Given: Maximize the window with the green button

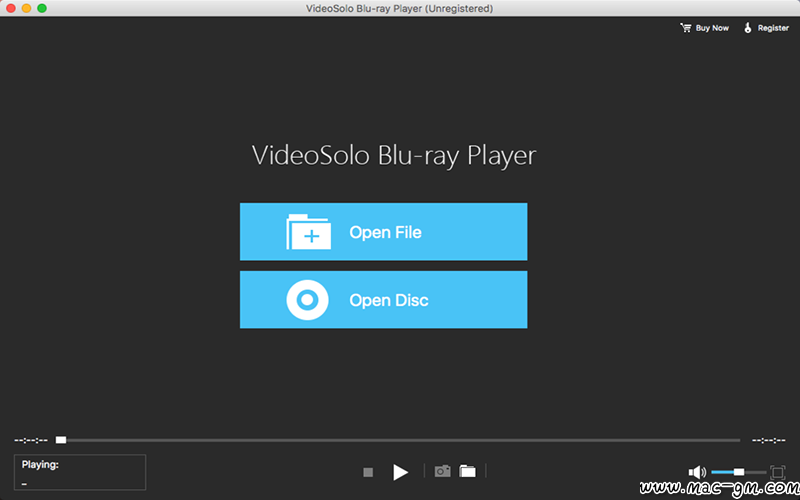Looking at the screenshot, I should coord(42,8).
